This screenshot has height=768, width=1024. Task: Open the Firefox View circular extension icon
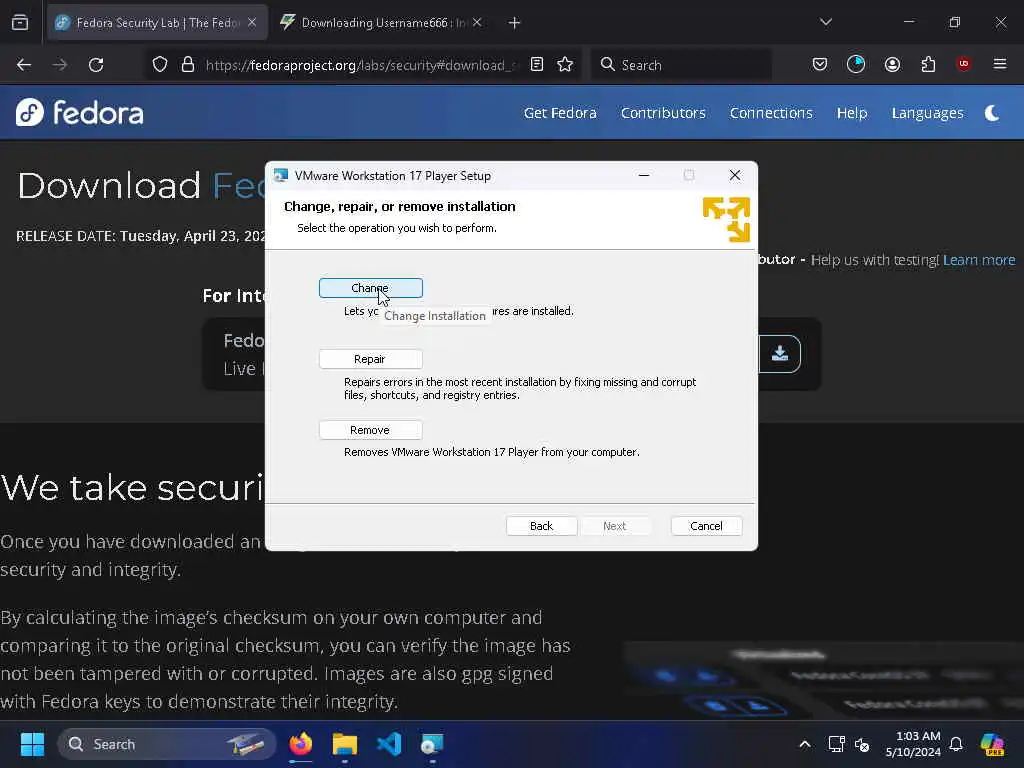click(x=856, y=64)
